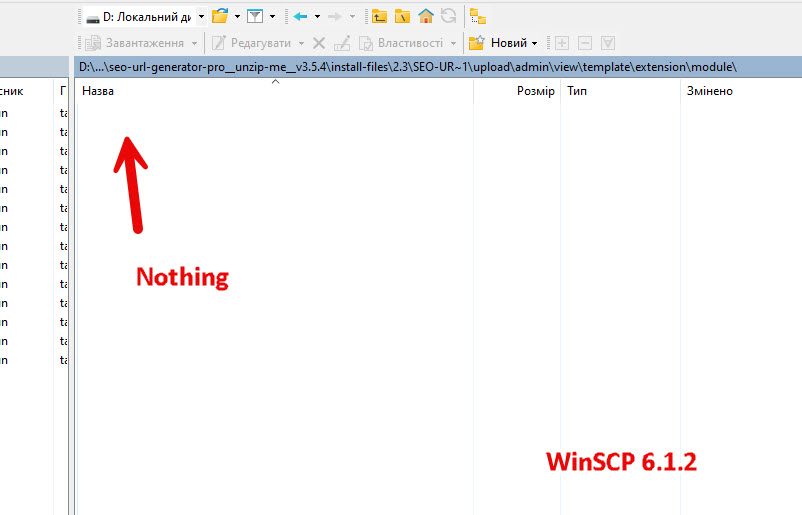
Task: Click the open directory folder icon
Action: click(x=219, y=16)
